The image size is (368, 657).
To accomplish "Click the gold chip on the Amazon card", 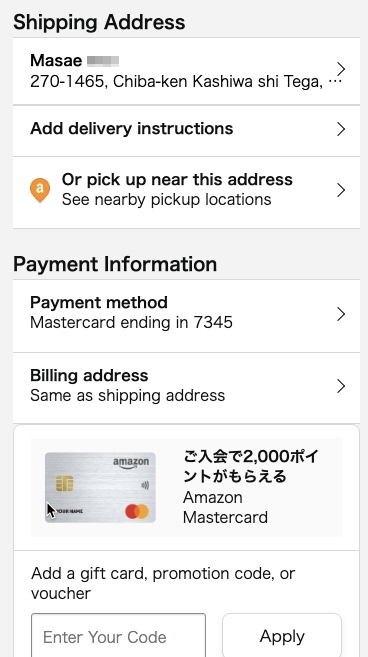I will (x=65, y=484).
